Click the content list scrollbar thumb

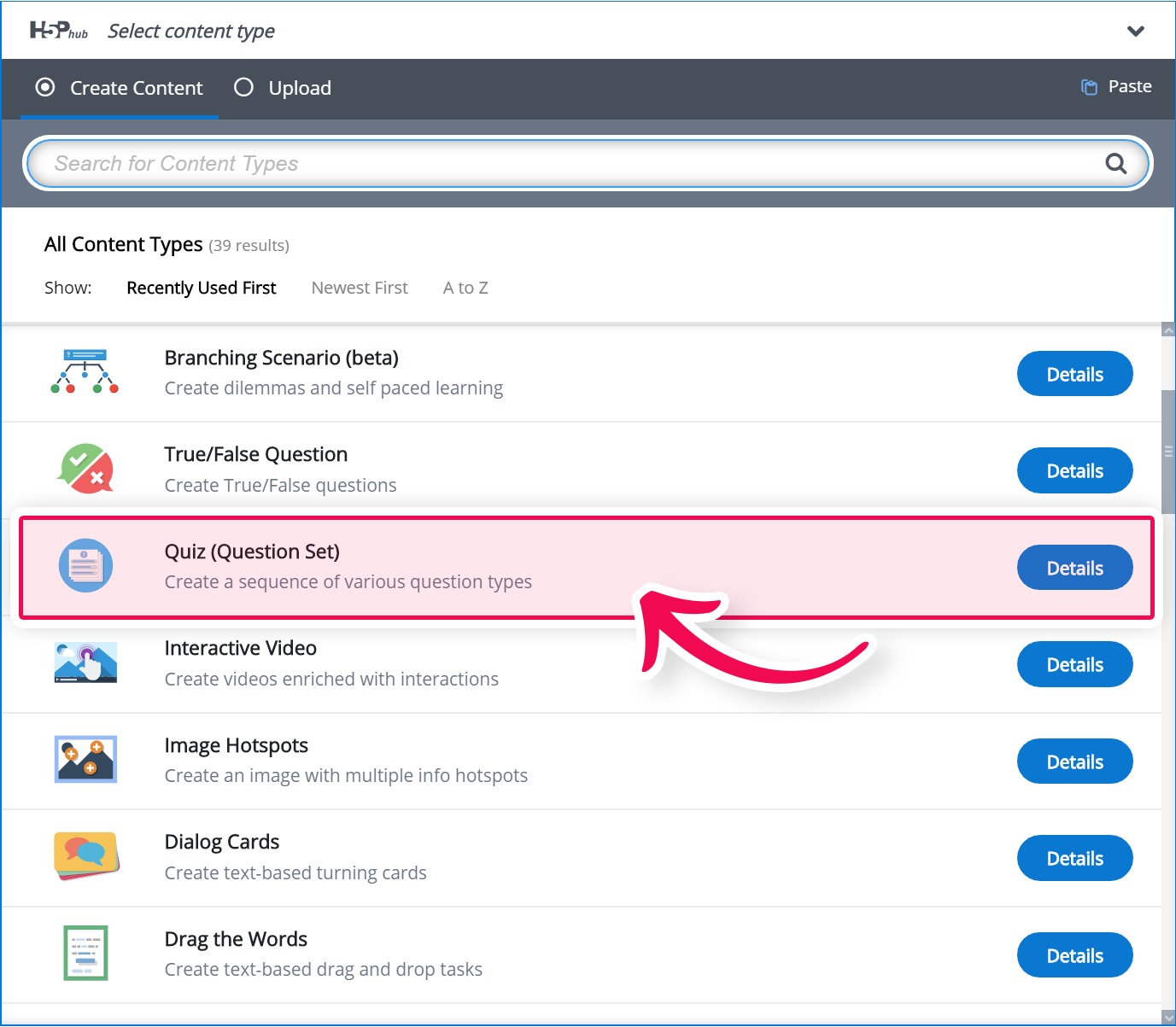pos(1168,452)
